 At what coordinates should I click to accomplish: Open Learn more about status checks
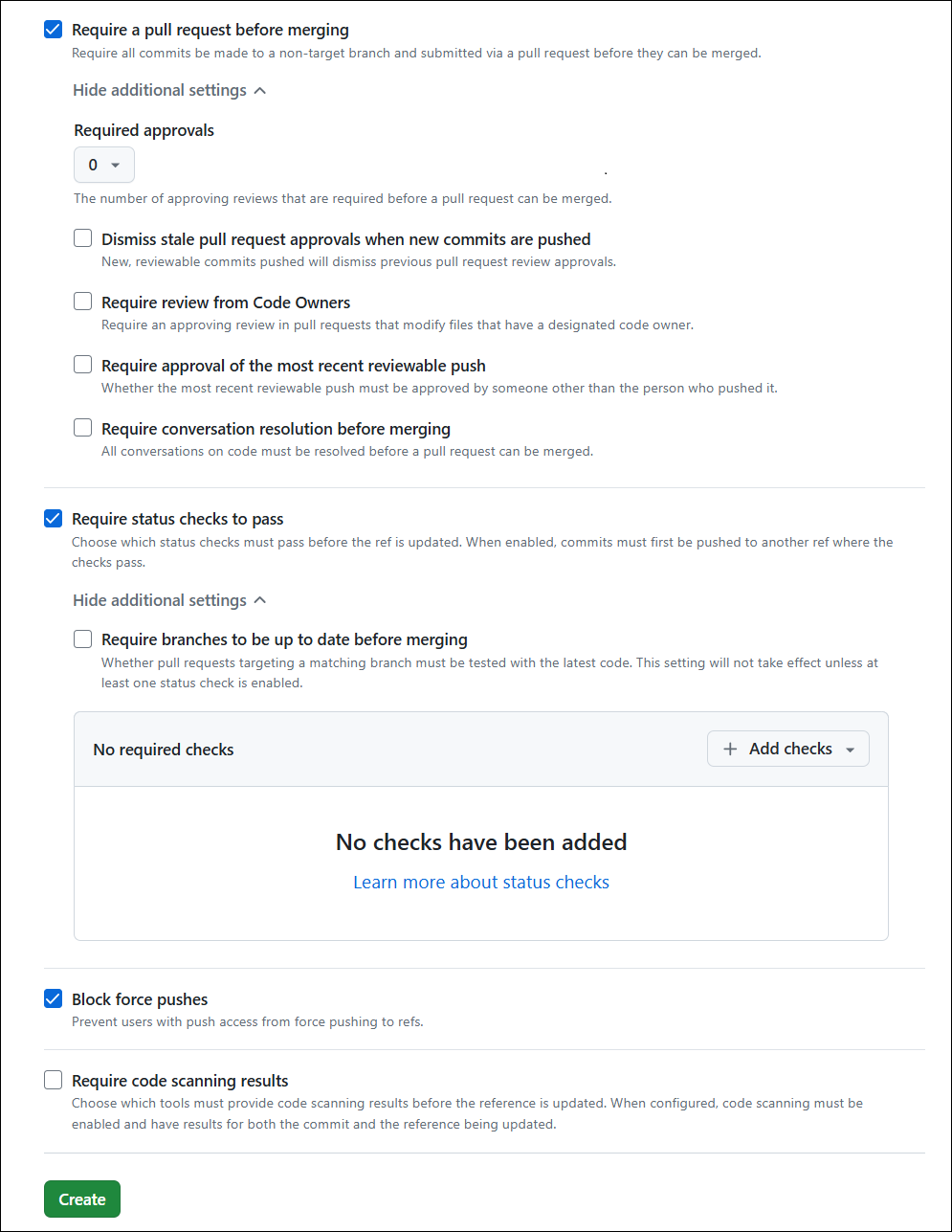tap(481, 882)
